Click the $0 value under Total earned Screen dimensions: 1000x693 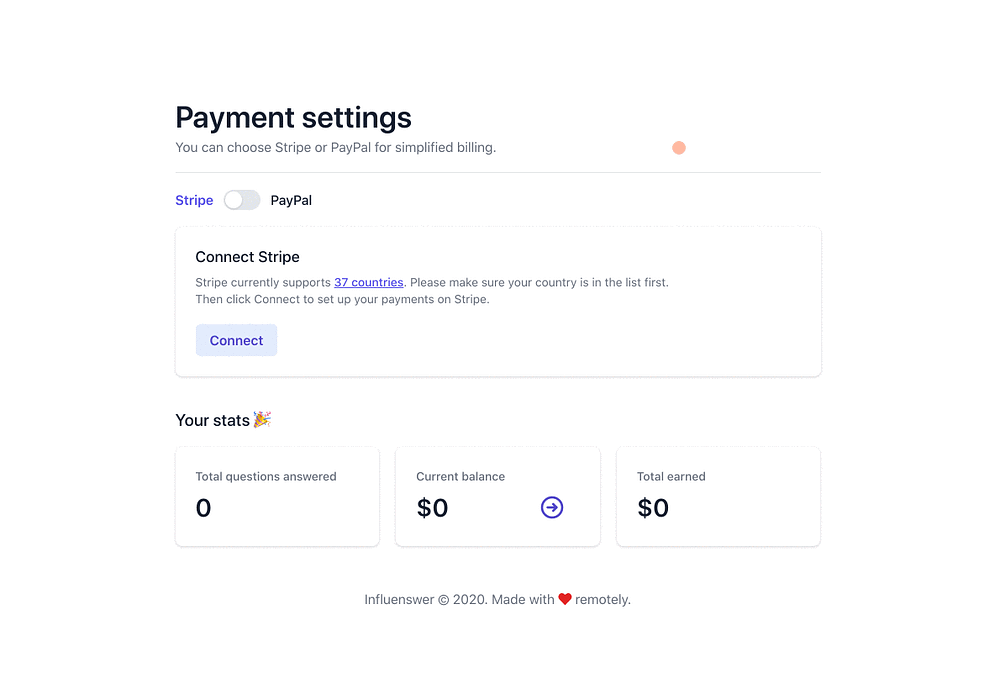(653, 508)
